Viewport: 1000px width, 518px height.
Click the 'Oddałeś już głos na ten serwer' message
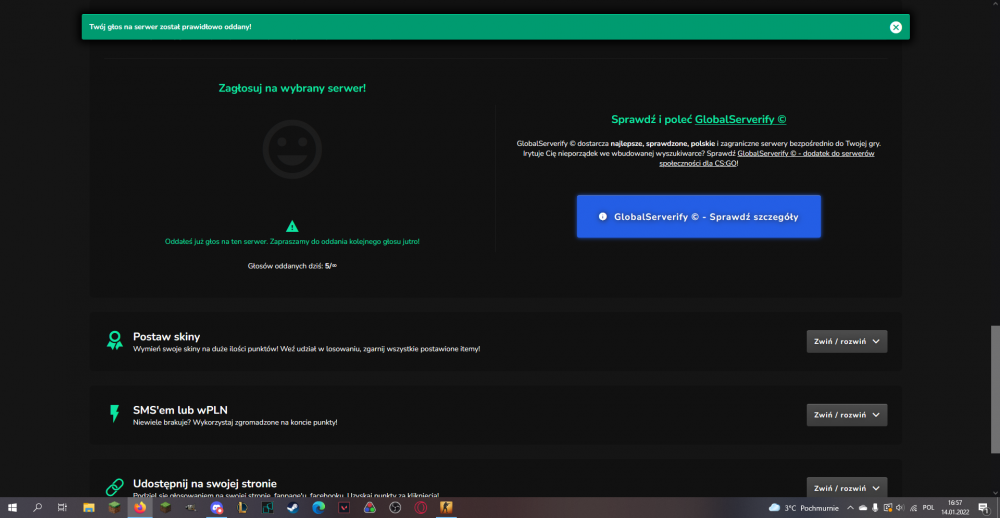292,242
